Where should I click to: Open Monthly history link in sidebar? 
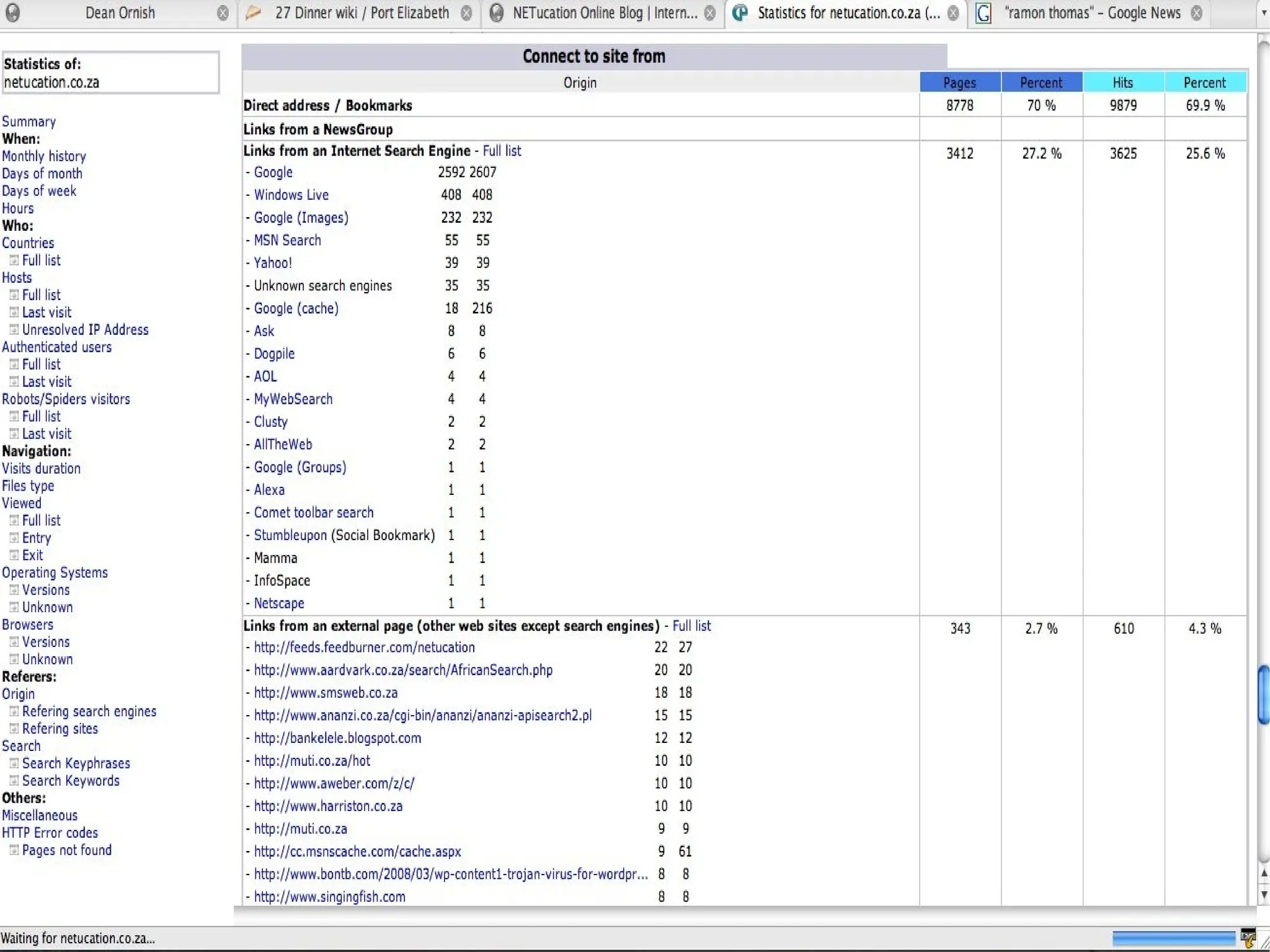click(x=43, y=156)
